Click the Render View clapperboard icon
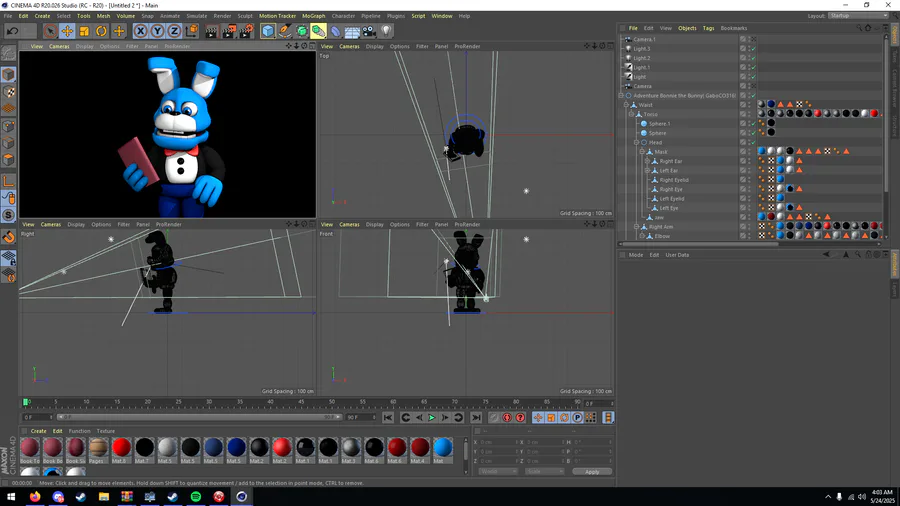Screen dimensions: 900x506 (x=211, y=31)
